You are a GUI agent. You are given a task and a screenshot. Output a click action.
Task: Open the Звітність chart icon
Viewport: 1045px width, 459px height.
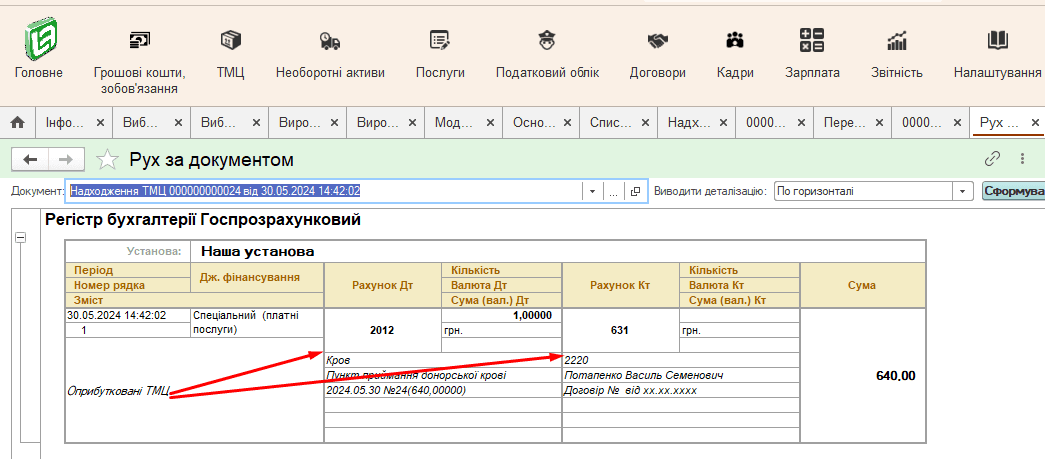[x=897, y=42]
